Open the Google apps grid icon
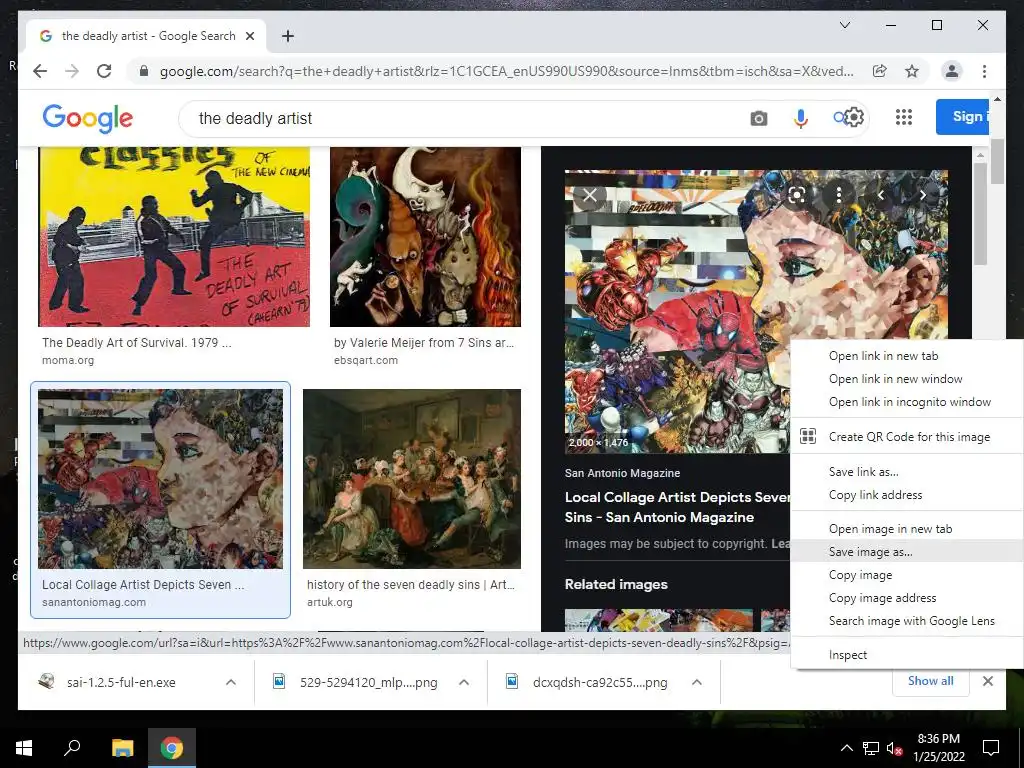This screenshot has width=1024, height=768. [904, 117]
